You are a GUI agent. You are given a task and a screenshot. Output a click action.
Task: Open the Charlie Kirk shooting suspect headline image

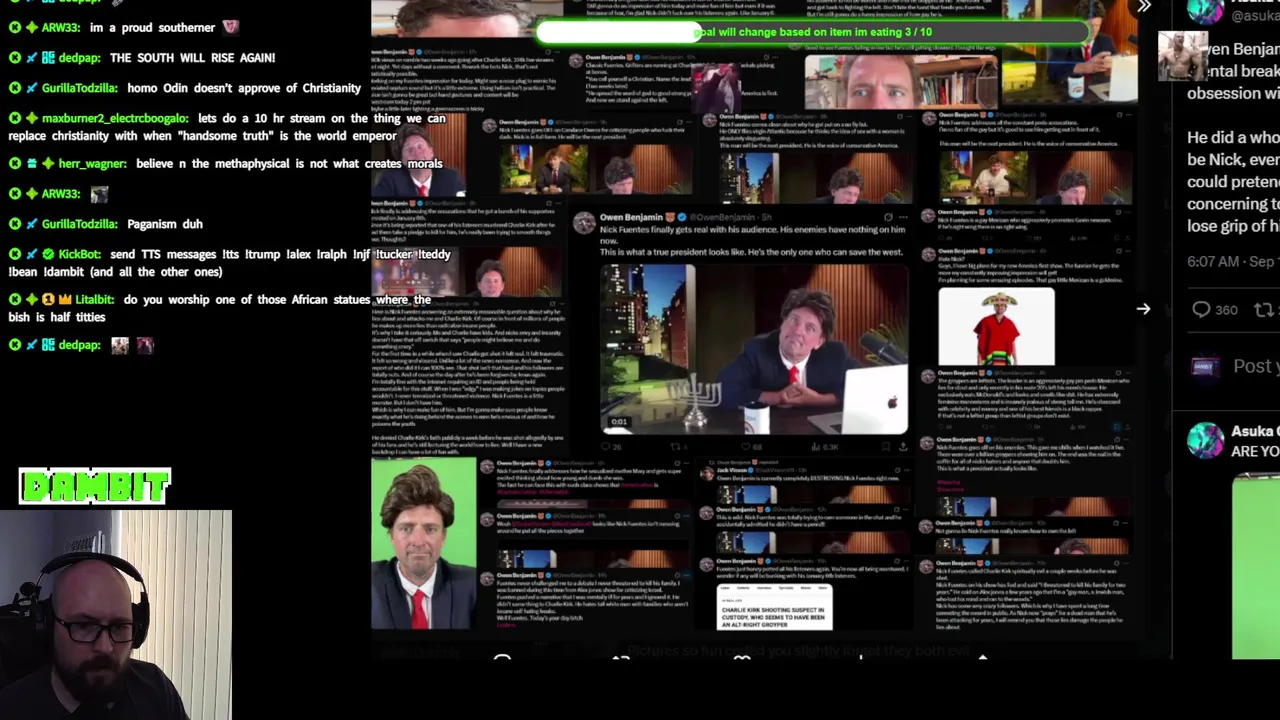point(775,606)
